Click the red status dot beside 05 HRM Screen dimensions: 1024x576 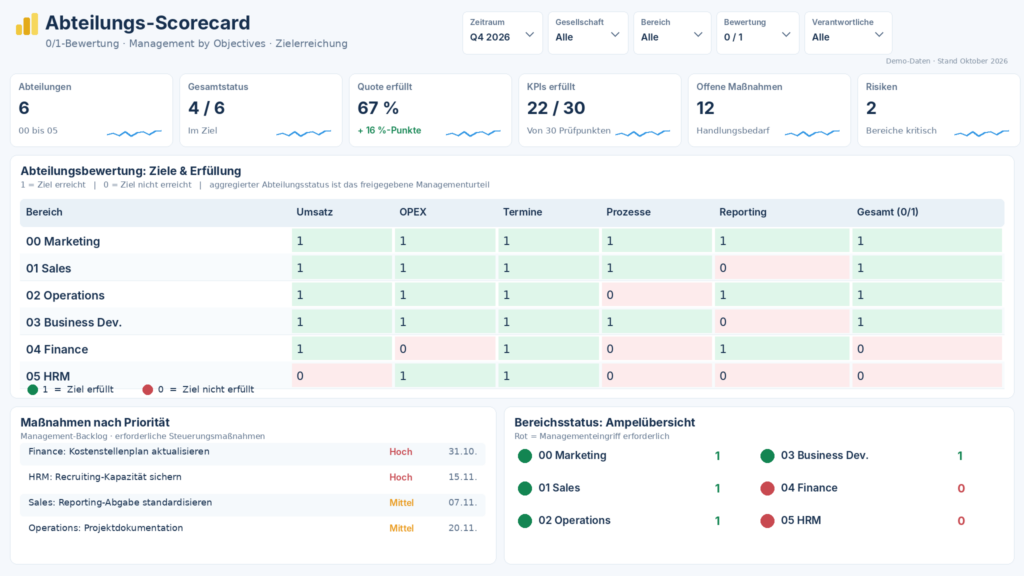point(767,521)
